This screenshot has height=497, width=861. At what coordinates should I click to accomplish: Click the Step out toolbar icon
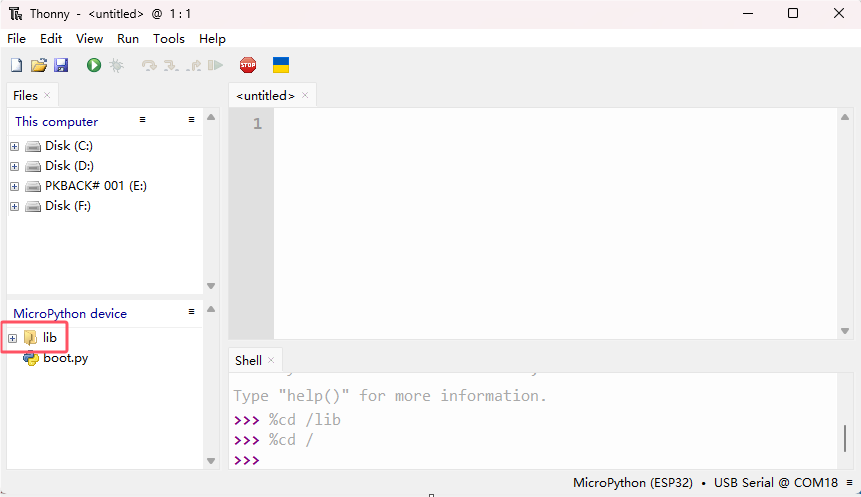(193, 66)
